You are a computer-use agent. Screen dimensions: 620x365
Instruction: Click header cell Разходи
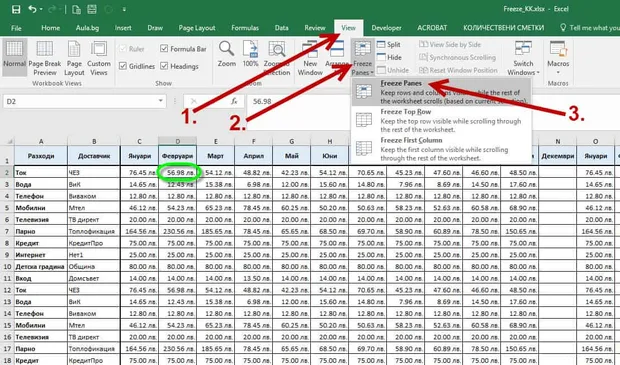coord(41,156)
